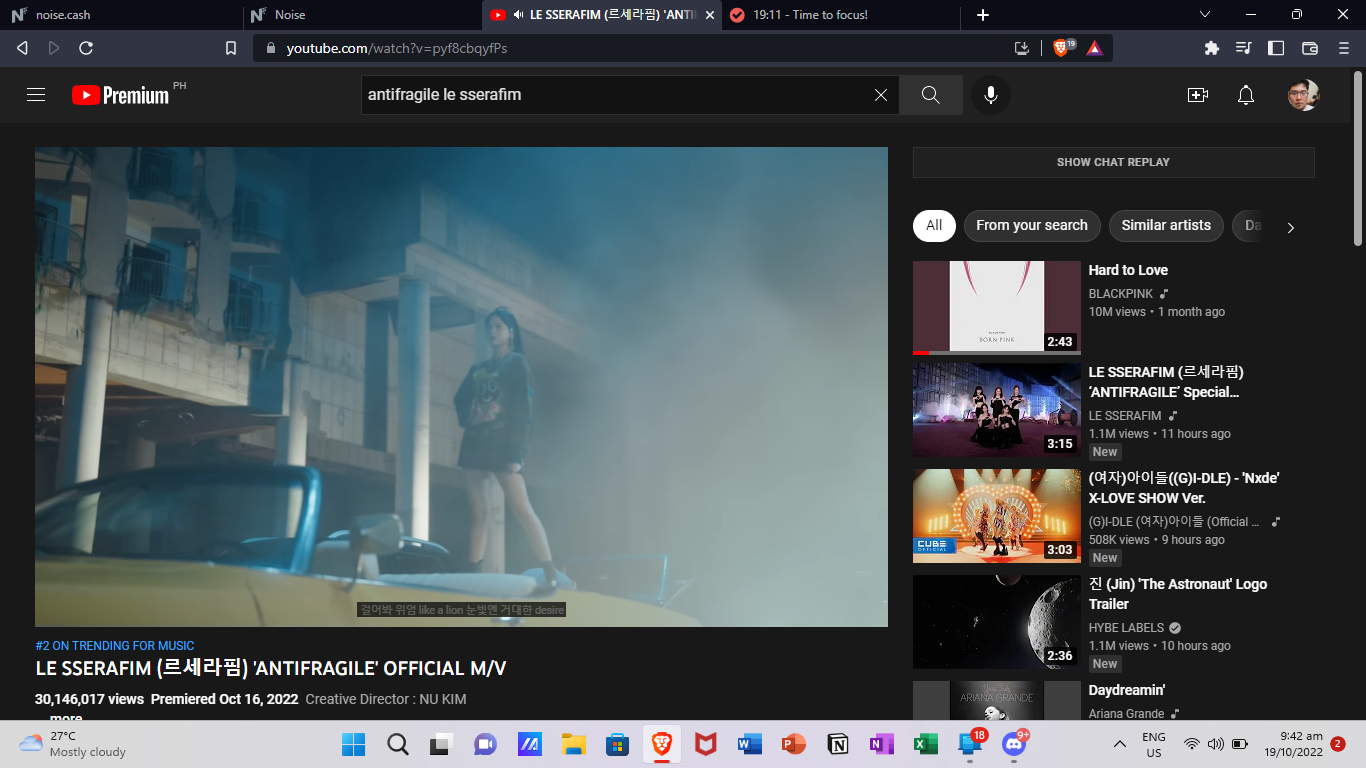Open the Brave main menu
The height and width of the screenshot is (768, 1366).
(x=1343, y=48)
